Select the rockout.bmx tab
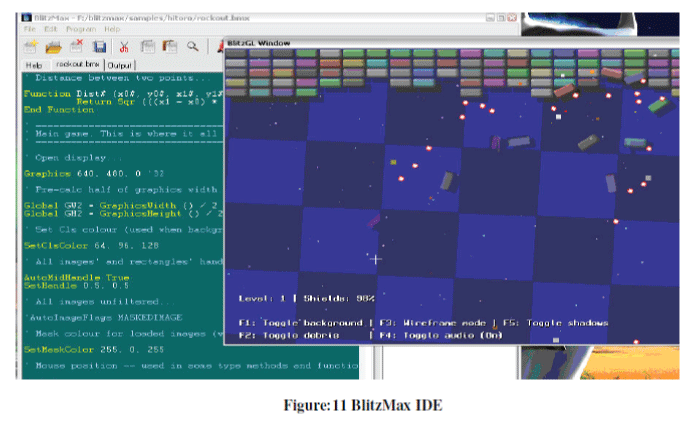700x424 pixels. [76, 65]
